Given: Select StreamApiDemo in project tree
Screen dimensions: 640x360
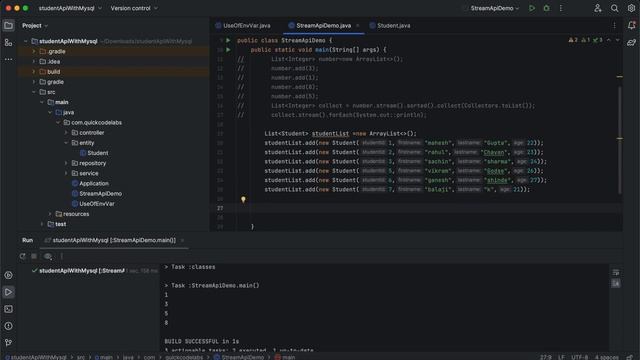Looking at the screenshot, I should tap(97, 193).
